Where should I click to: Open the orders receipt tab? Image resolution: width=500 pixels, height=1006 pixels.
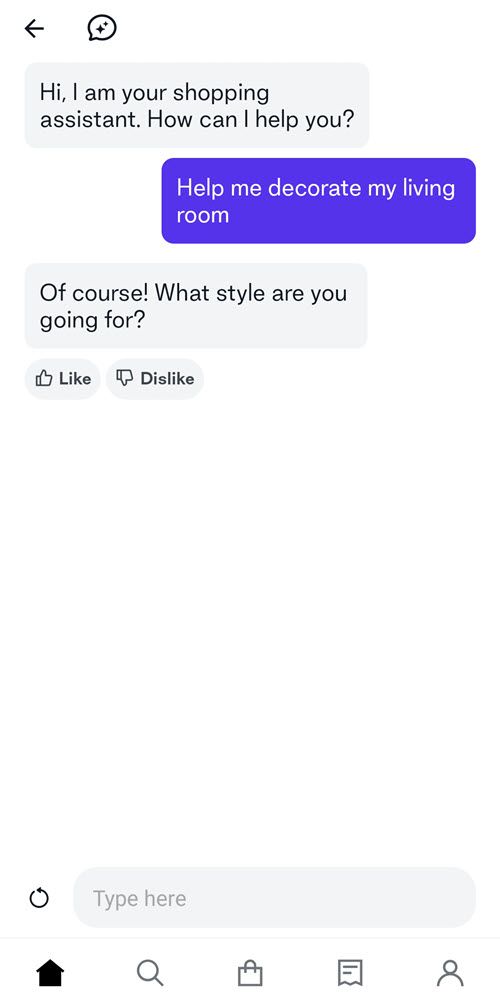350,973
